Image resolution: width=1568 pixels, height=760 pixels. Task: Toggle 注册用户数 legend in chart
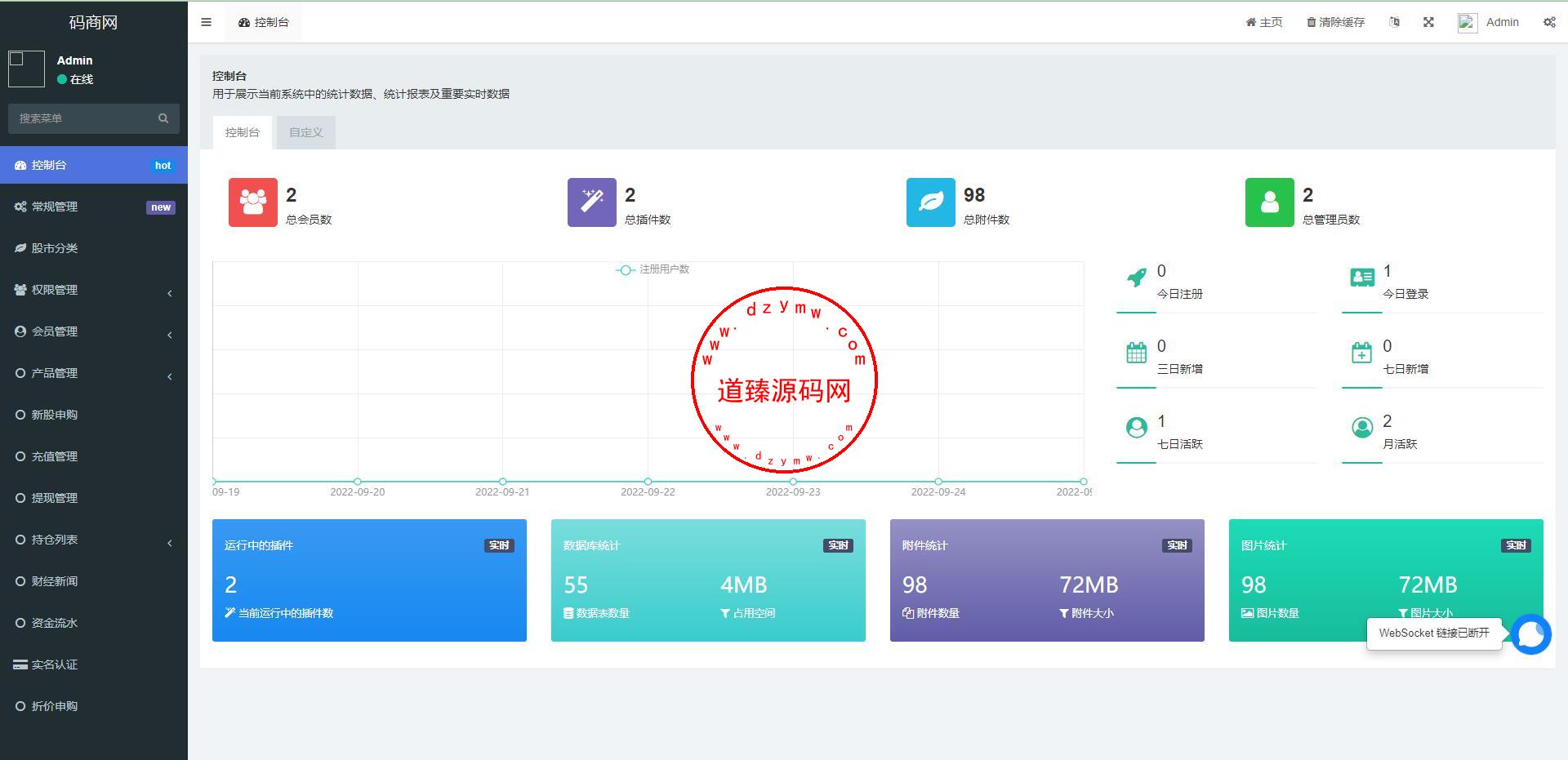(x=653, y=269)
